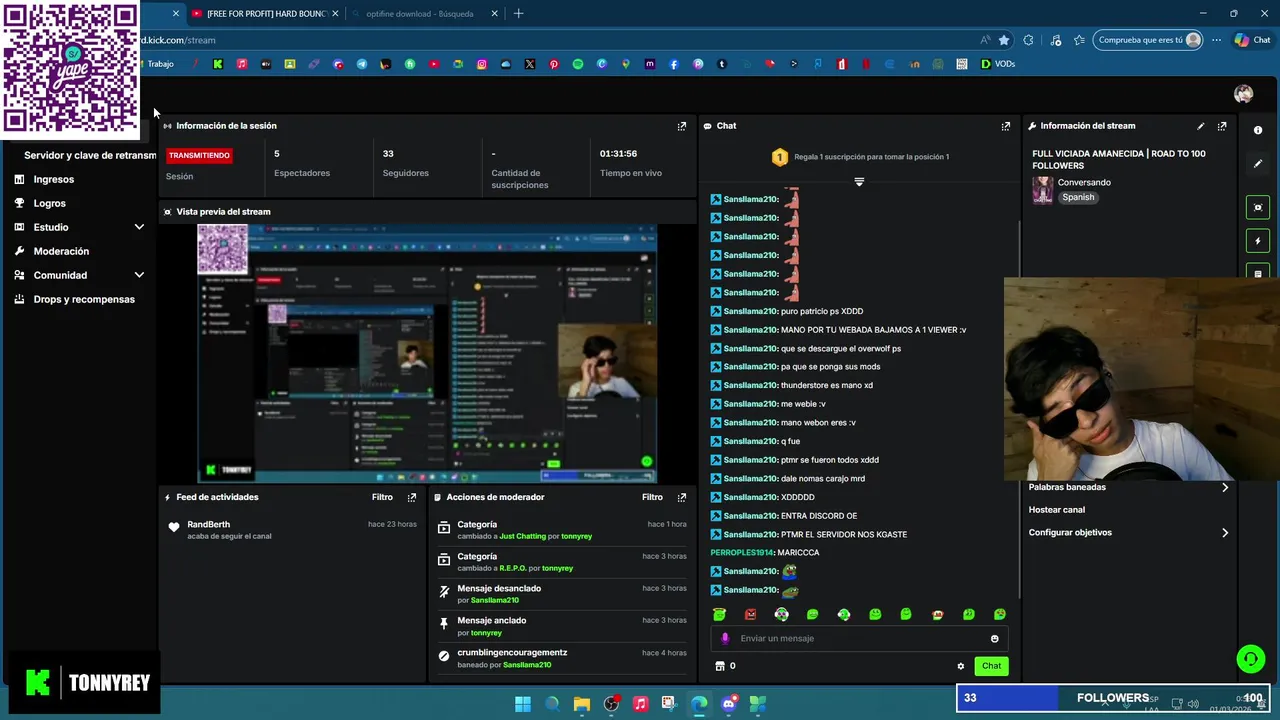
Task: Open Palabras baneadas settings
Action: [x=1129, y=487]
